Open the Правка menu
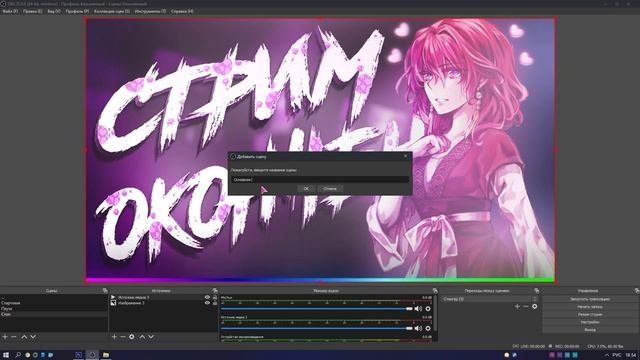 click(x=33, y=11)
